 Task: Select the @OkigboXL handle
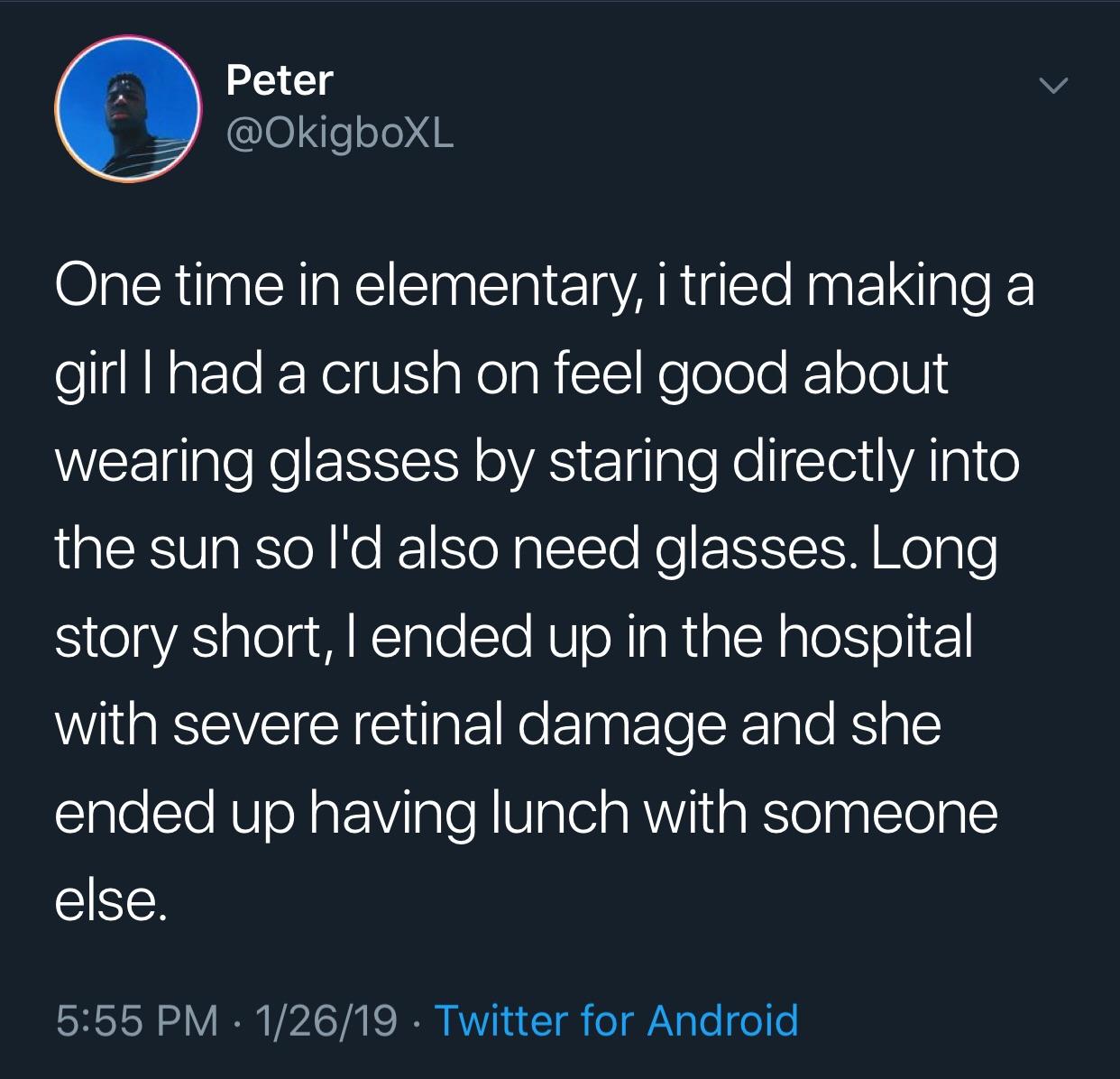point(338,135)
